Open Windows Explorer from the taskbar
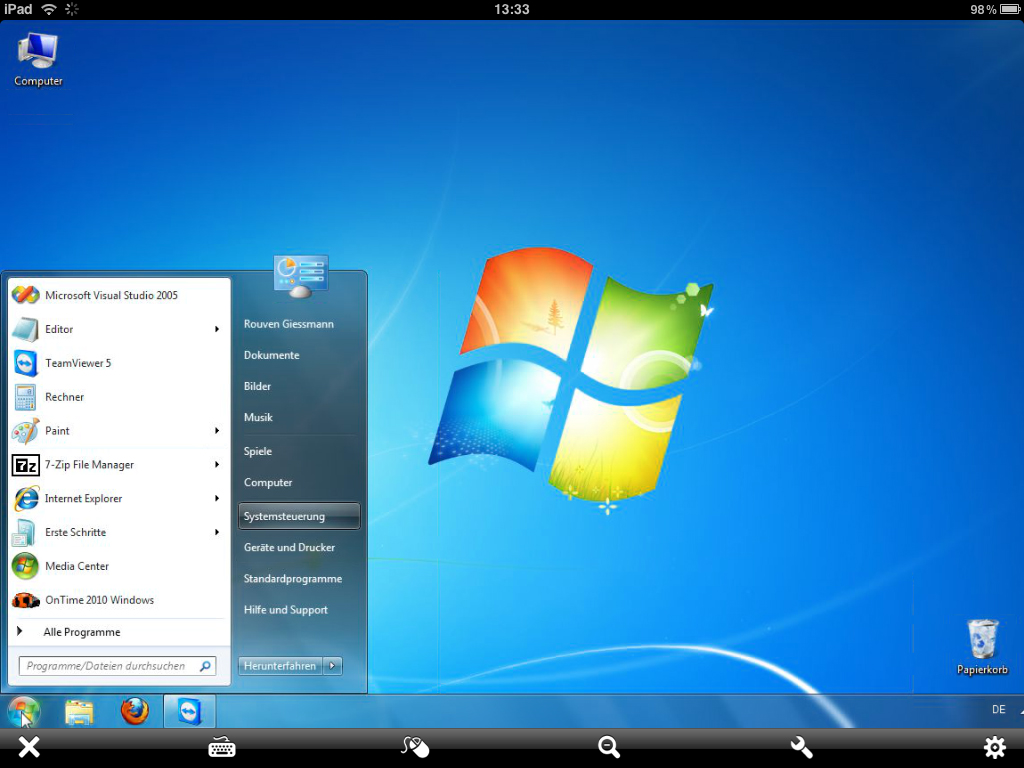The height and width of the screenshot is (768, 1024). pos(79,711)
